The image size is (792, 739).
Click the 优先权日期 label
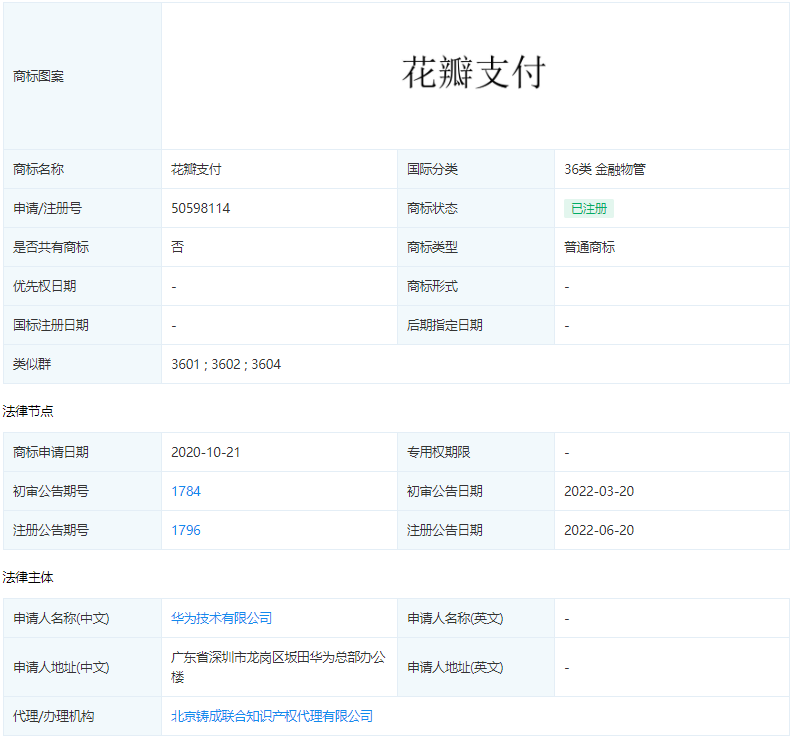[44, 286]
